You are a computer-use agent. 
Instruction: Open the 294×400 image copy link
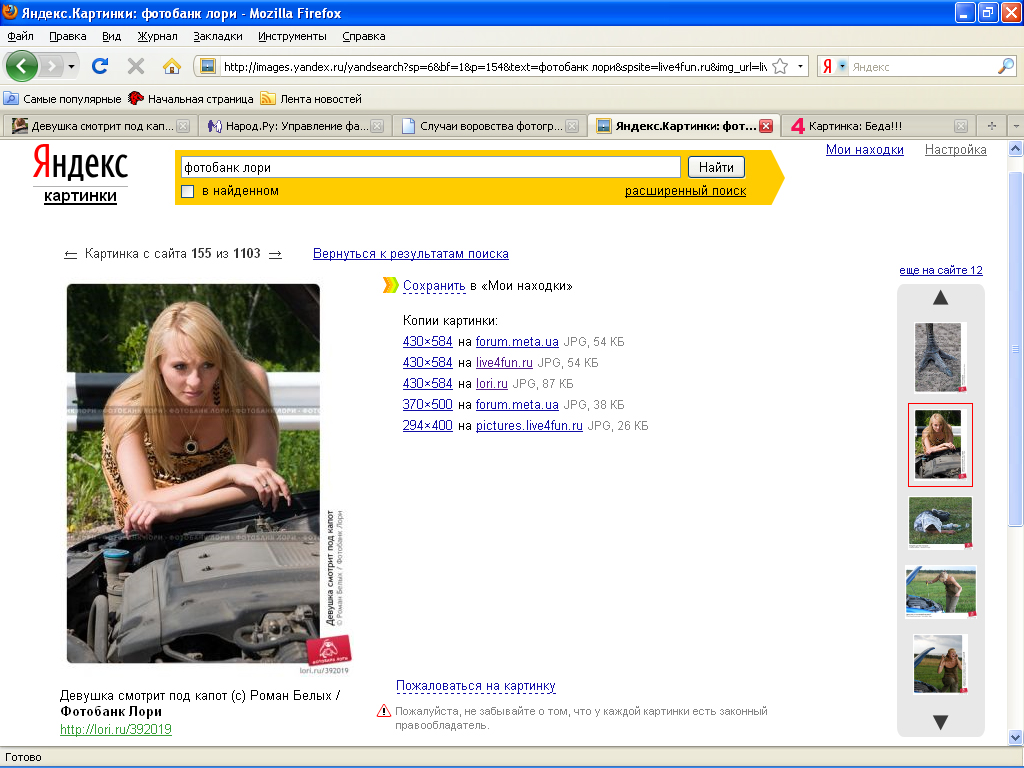coord(428,425)
